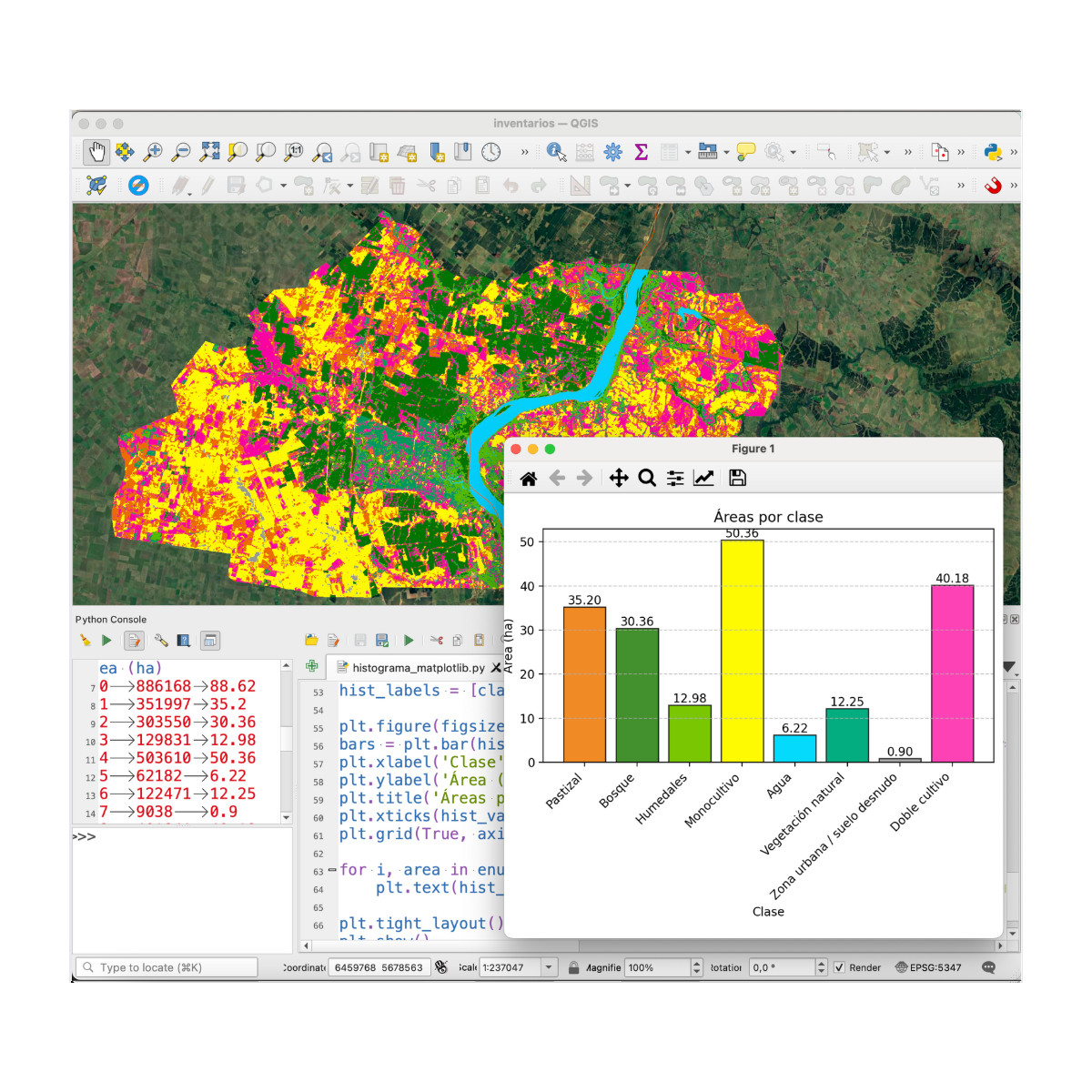The height and width of the screenshot is (1092, 1092).
Task: Expand the attribute table dropdown arrow
Action: tap(688, 153)
